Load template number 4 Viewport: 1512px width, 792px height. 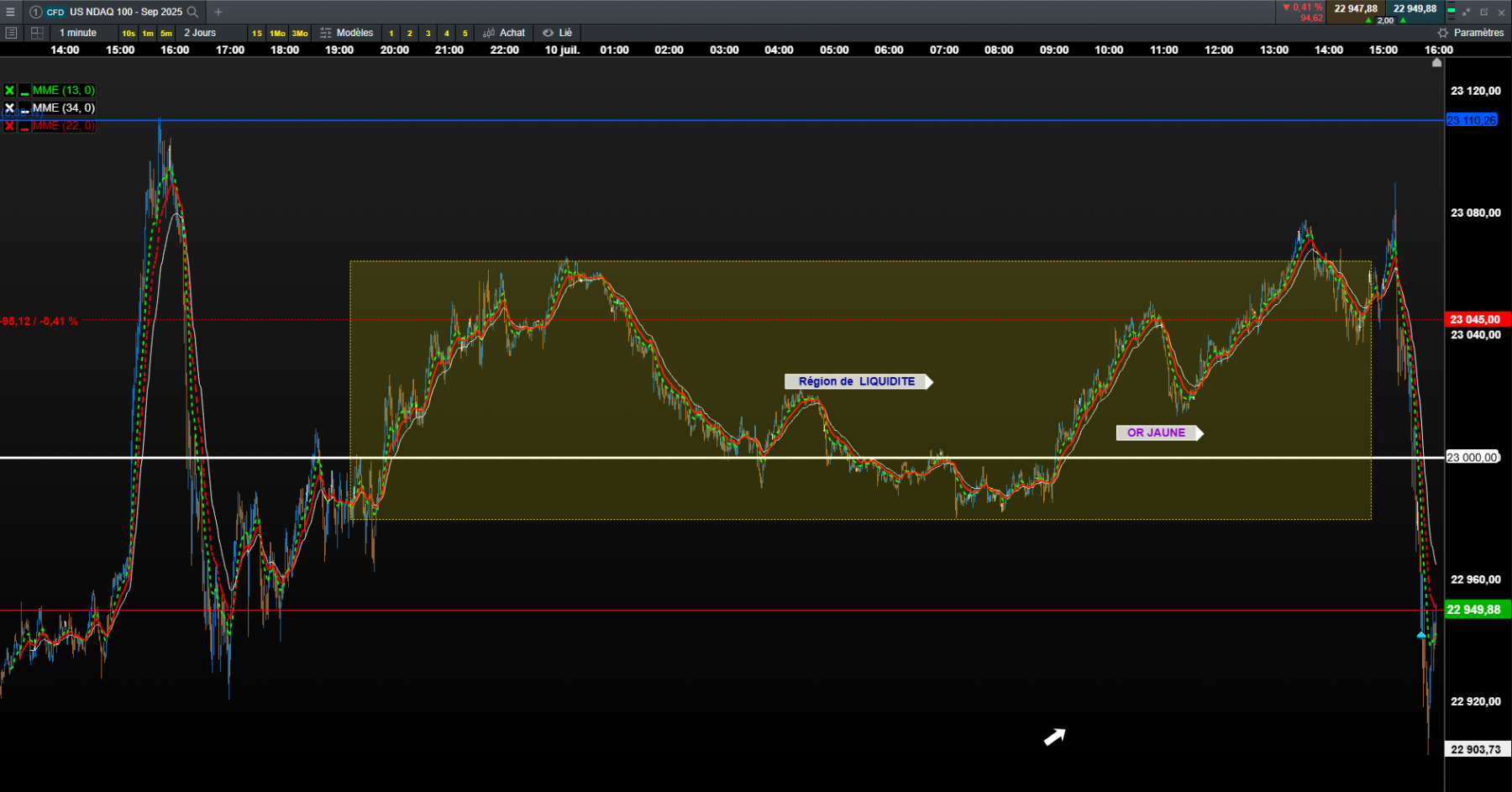(x=447, y=34)
